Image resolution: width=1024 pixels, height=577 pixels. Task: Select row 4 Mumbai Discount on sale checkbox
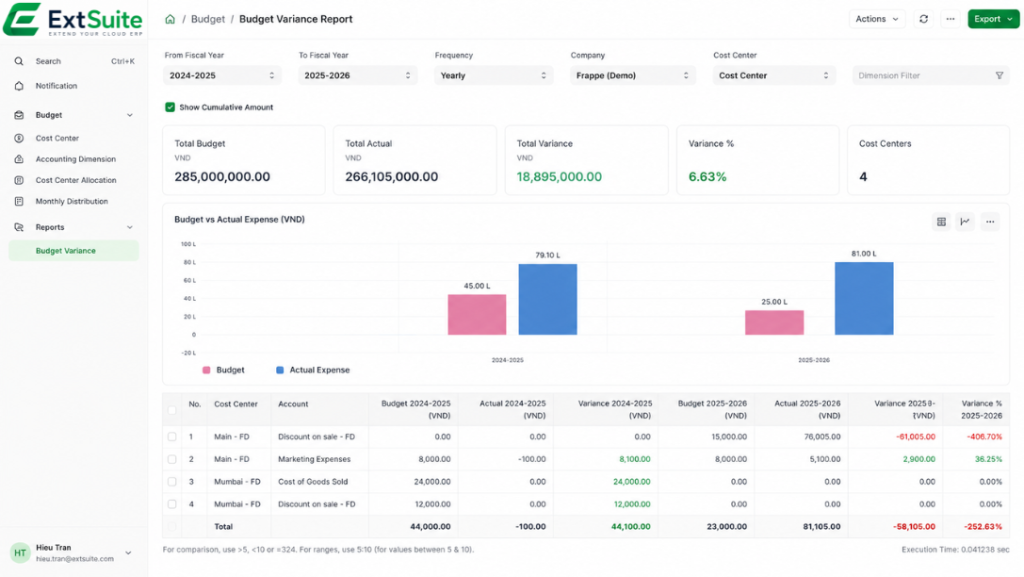[x=172, y=504]
